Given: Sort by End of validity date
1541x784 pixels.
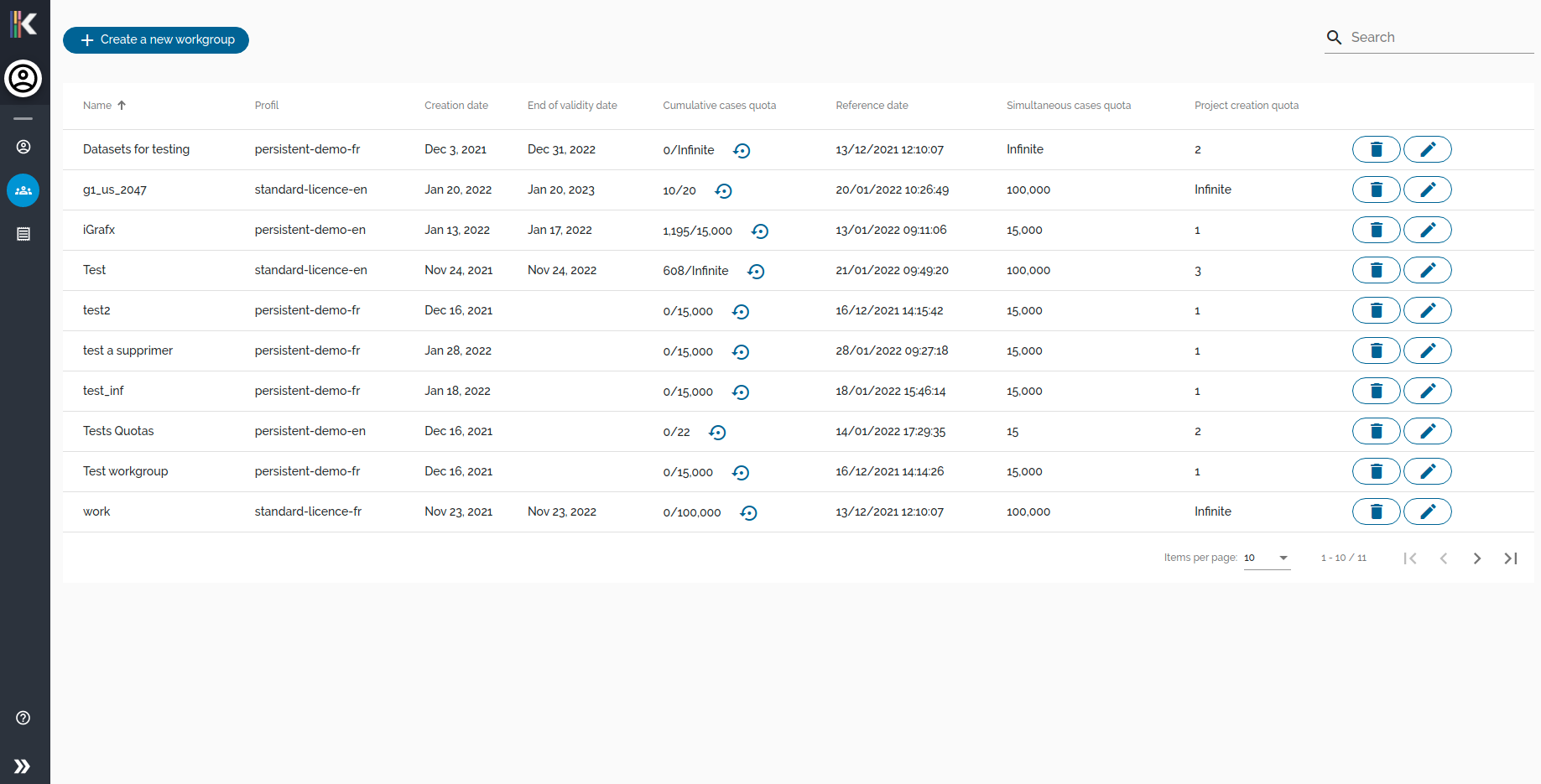Looking at the screenshot, I should [x=572, y=106].
